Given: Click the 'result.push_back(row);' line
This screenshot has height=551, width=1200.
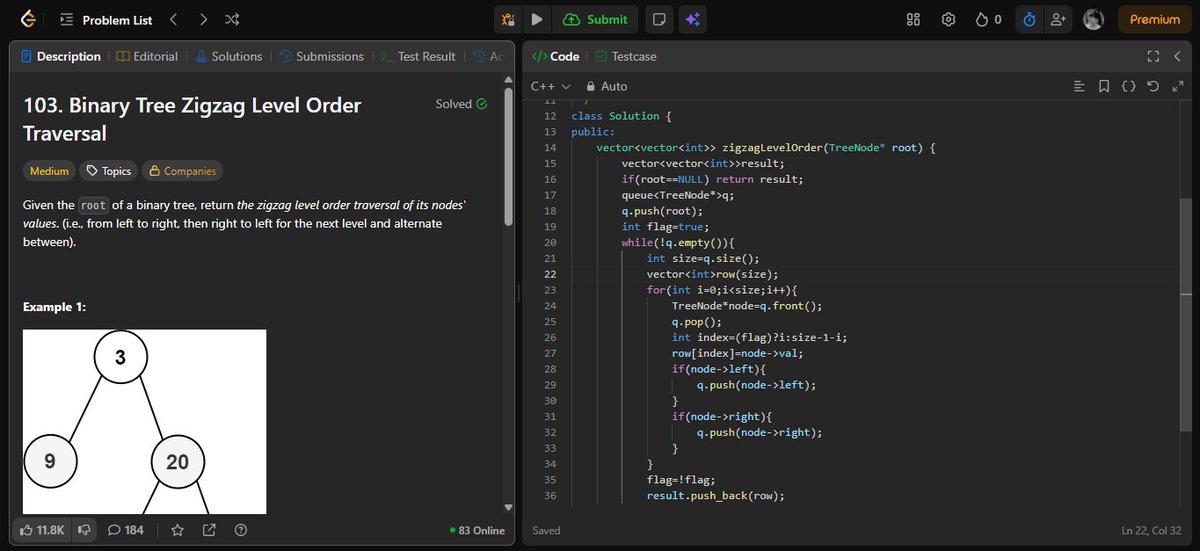Looking at the screenshot, I should (x=715, y=496).
